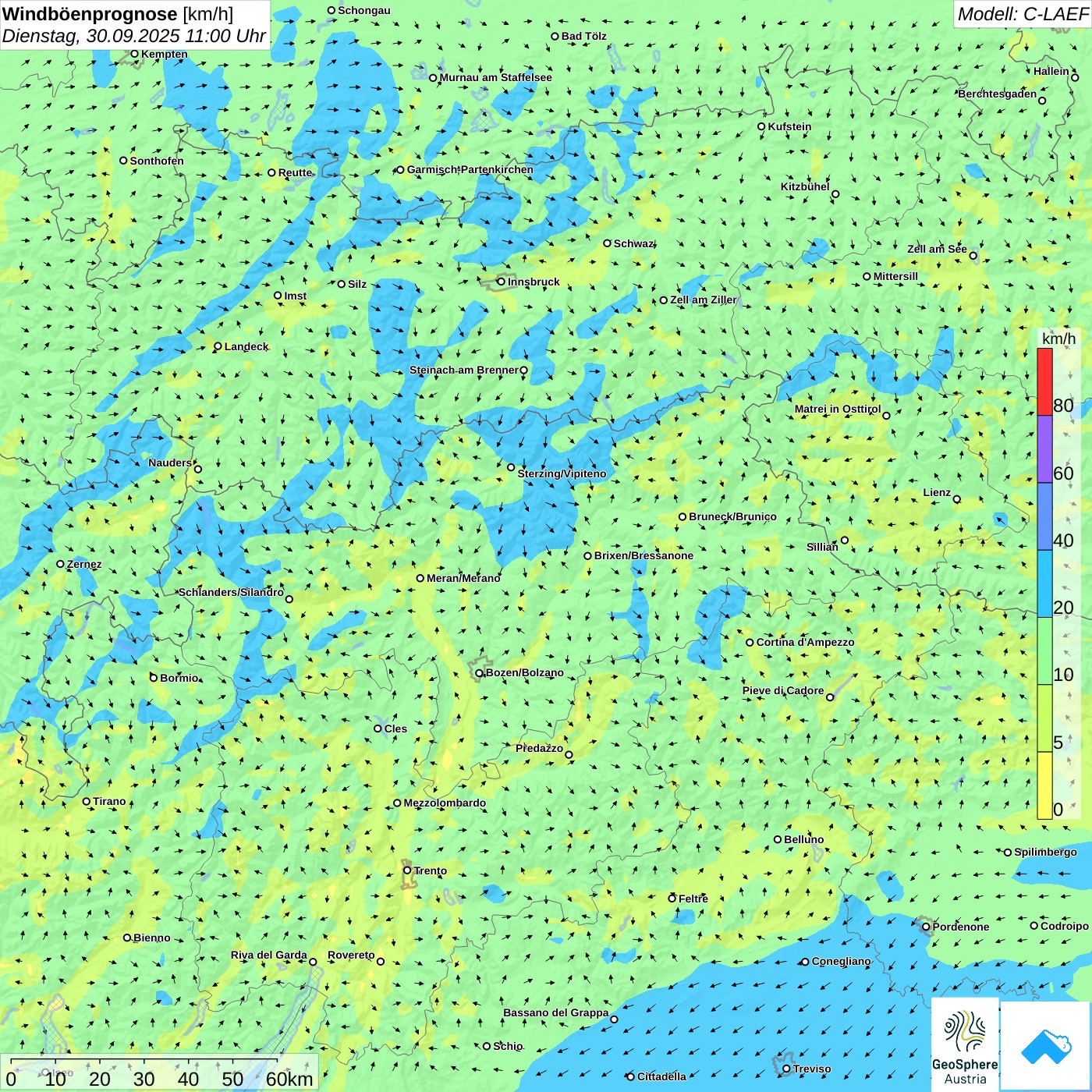Click the Reutte label
Screen dimensions: 1092x1092
(x=295, y=172)
